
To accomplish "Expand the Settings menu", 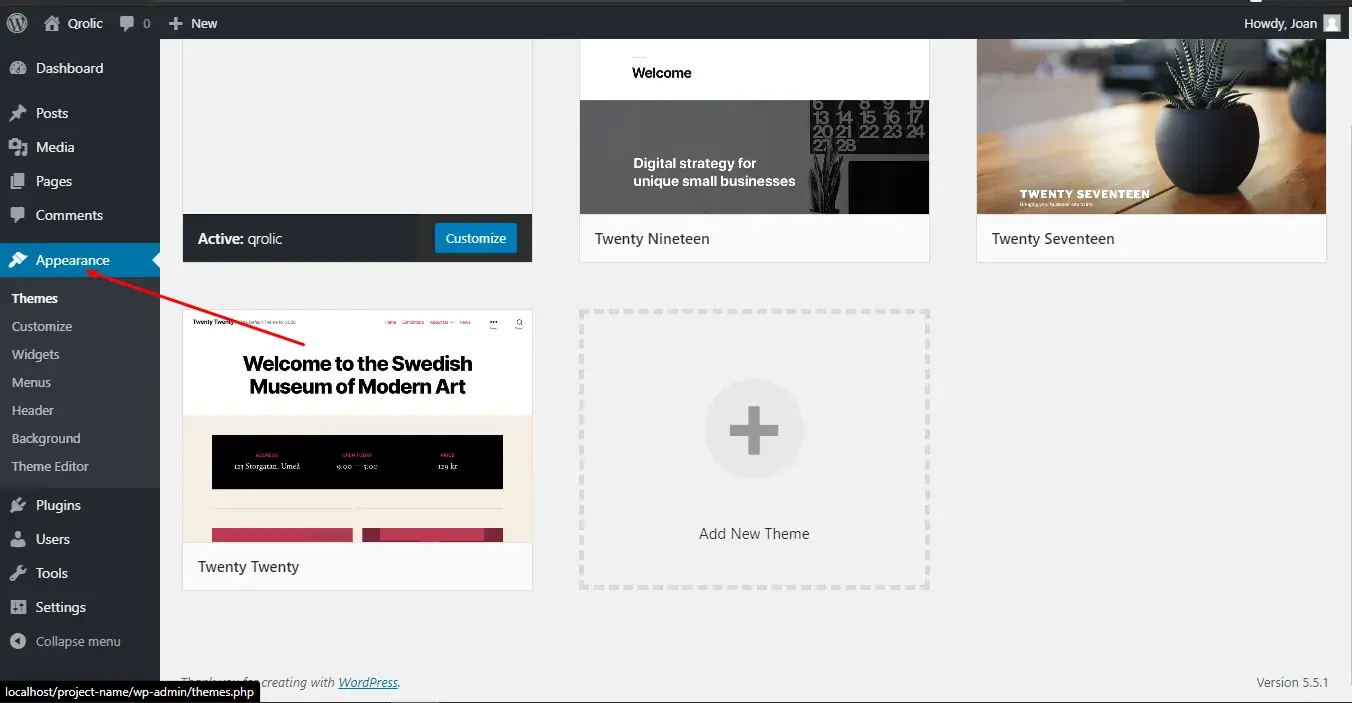I will click(x=60, y=607).
